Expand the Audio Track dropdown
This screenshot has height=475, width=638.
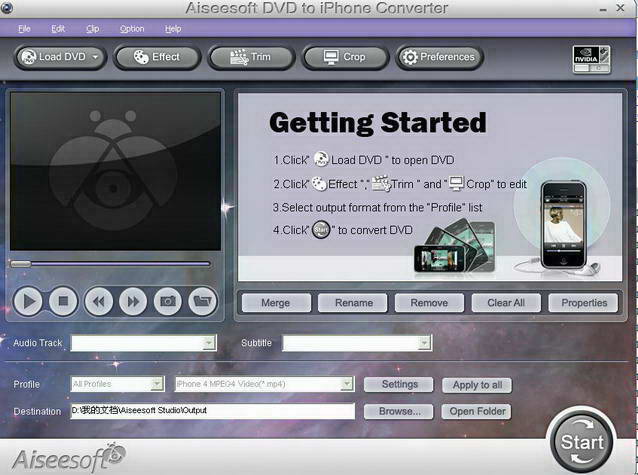pos(209,343)
